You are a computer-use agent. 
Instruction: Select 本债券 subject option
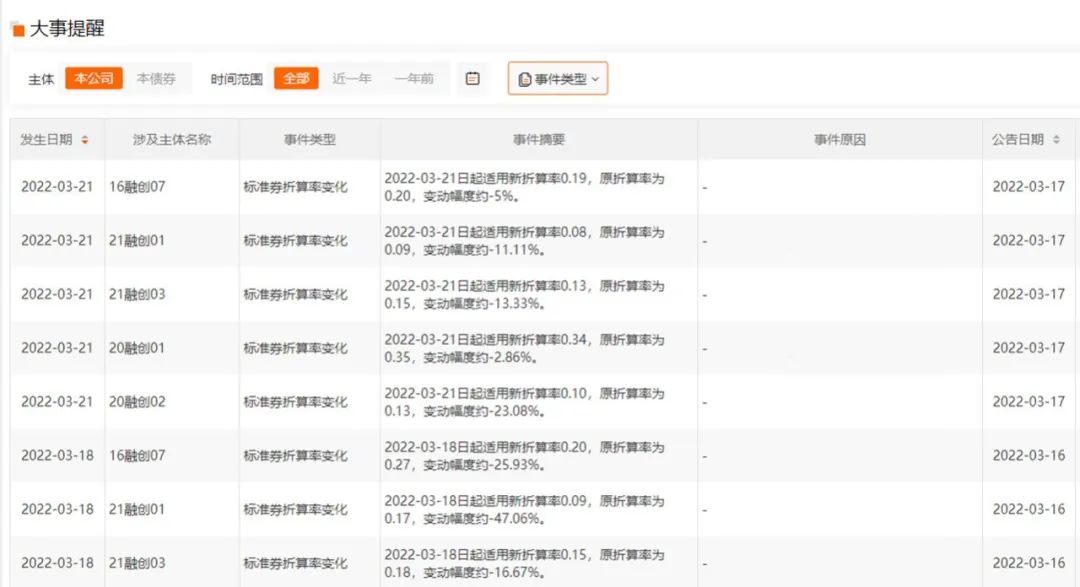pos(156,78)
